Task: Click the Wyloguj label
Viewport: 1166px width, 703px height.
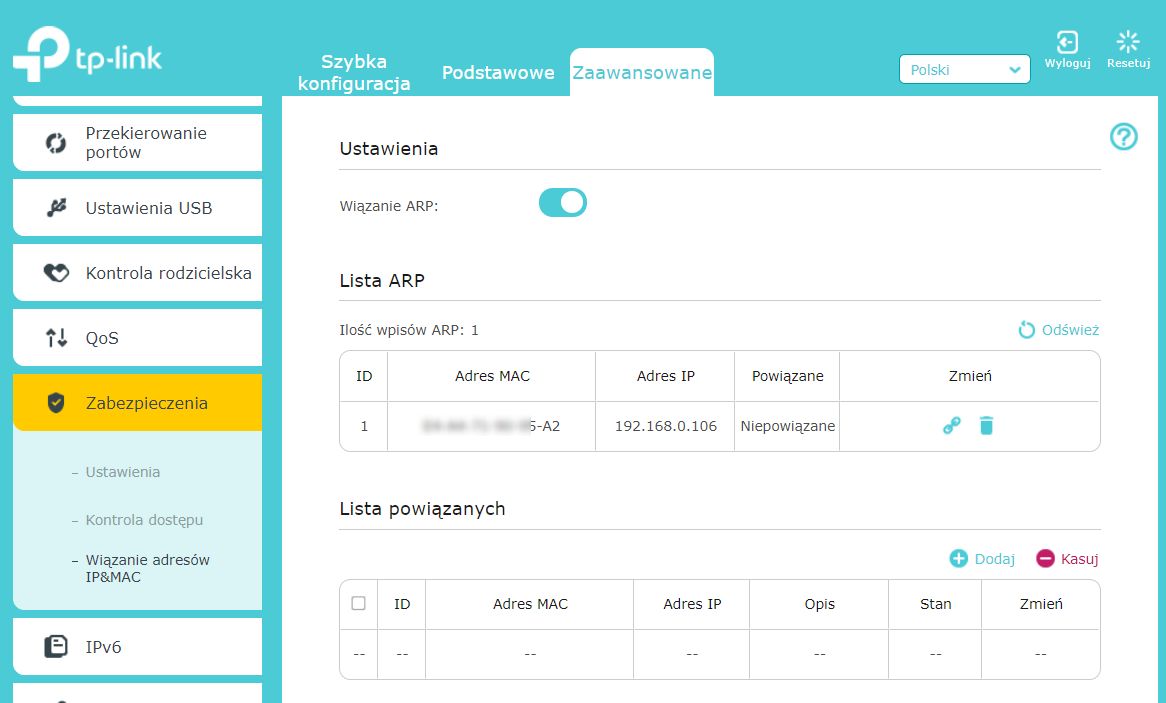Action: click(1067, 63)
